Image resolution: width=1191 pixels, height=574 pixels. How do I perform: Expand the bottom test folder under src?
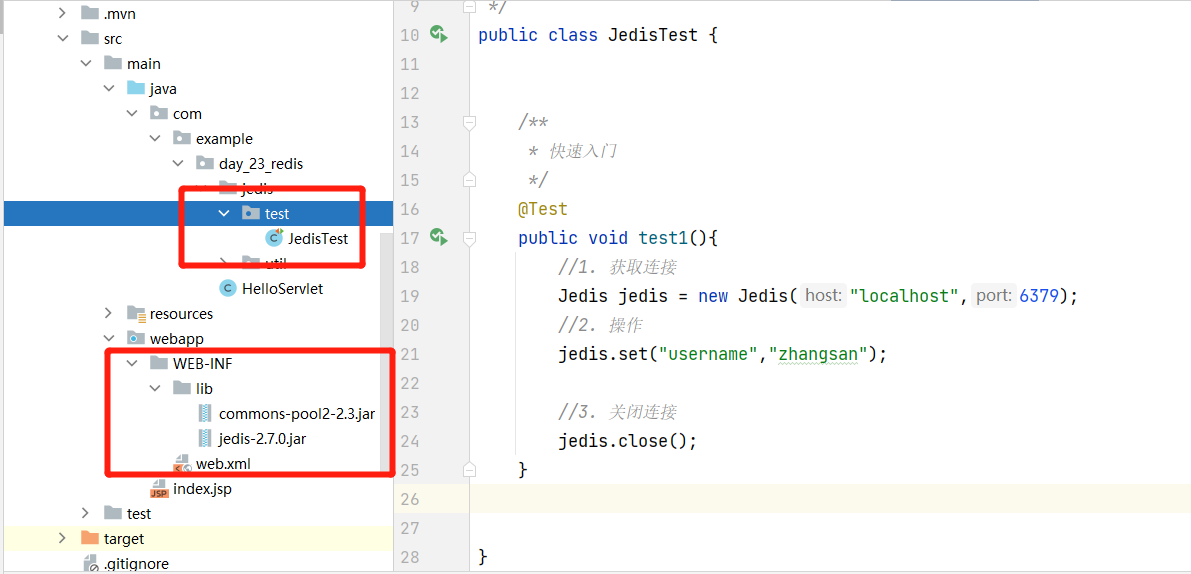click(87, 513)
